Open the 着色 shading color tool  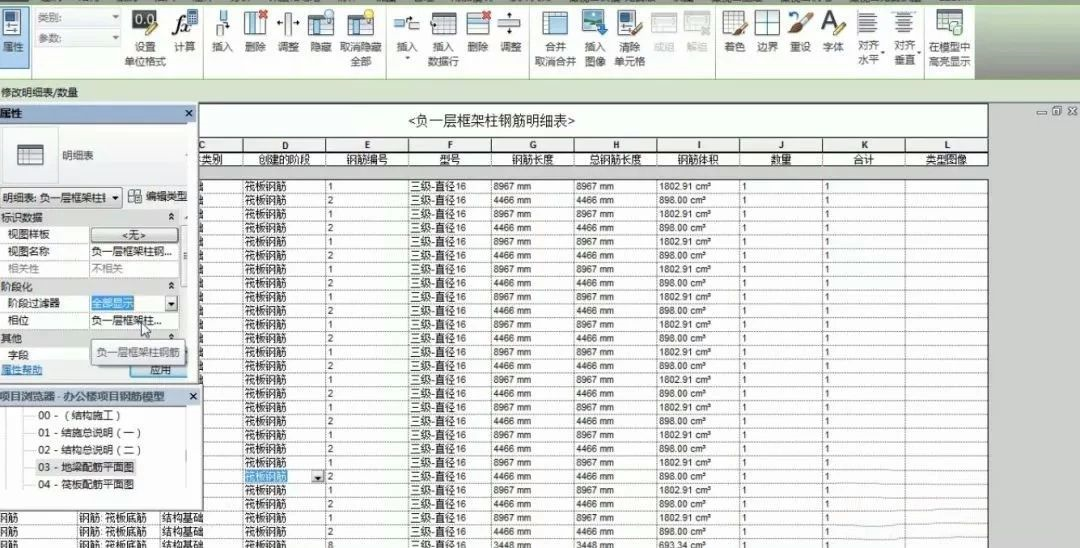734,24
